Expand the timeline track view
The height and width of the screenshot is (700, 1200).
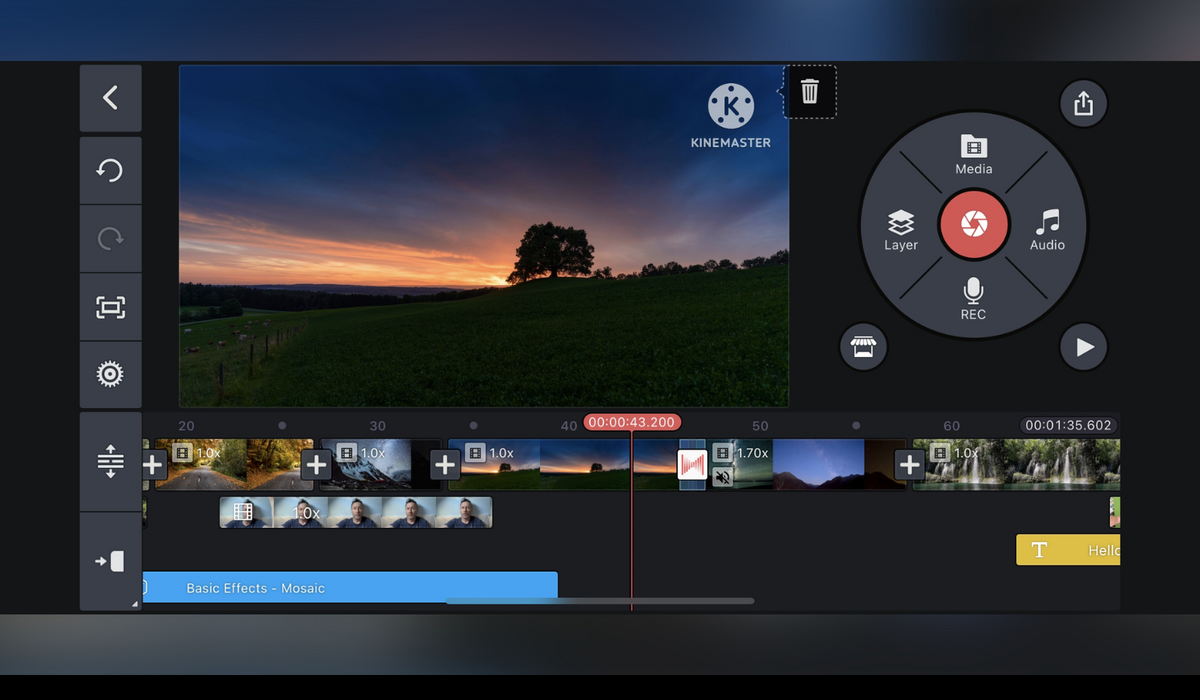[x=110, y=461]
